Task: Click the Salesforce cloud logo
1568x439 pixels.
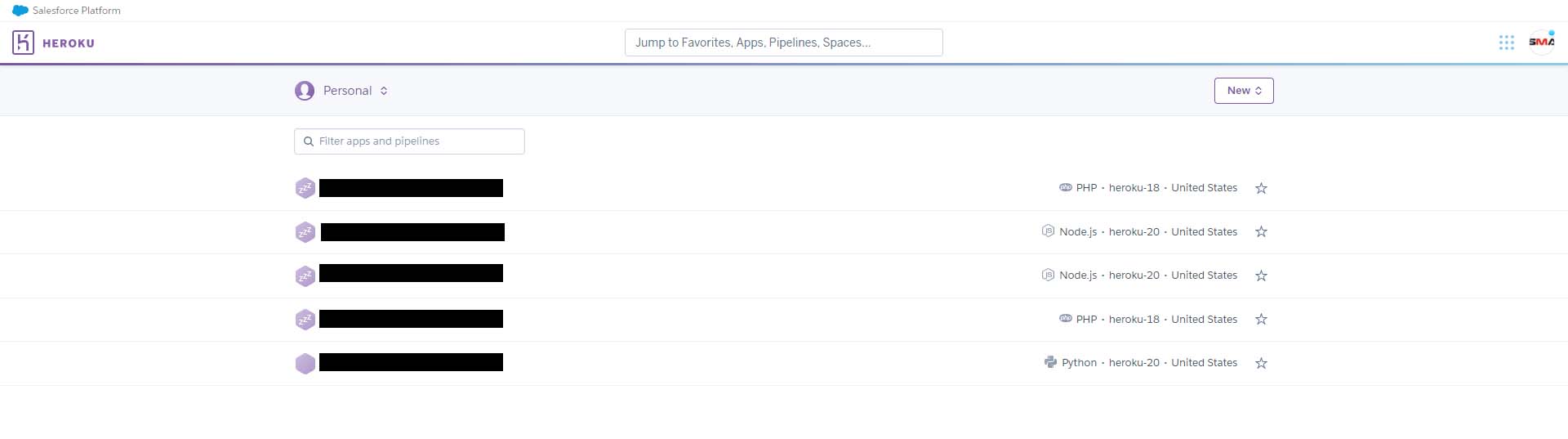Action: click(x=20, y=11)
